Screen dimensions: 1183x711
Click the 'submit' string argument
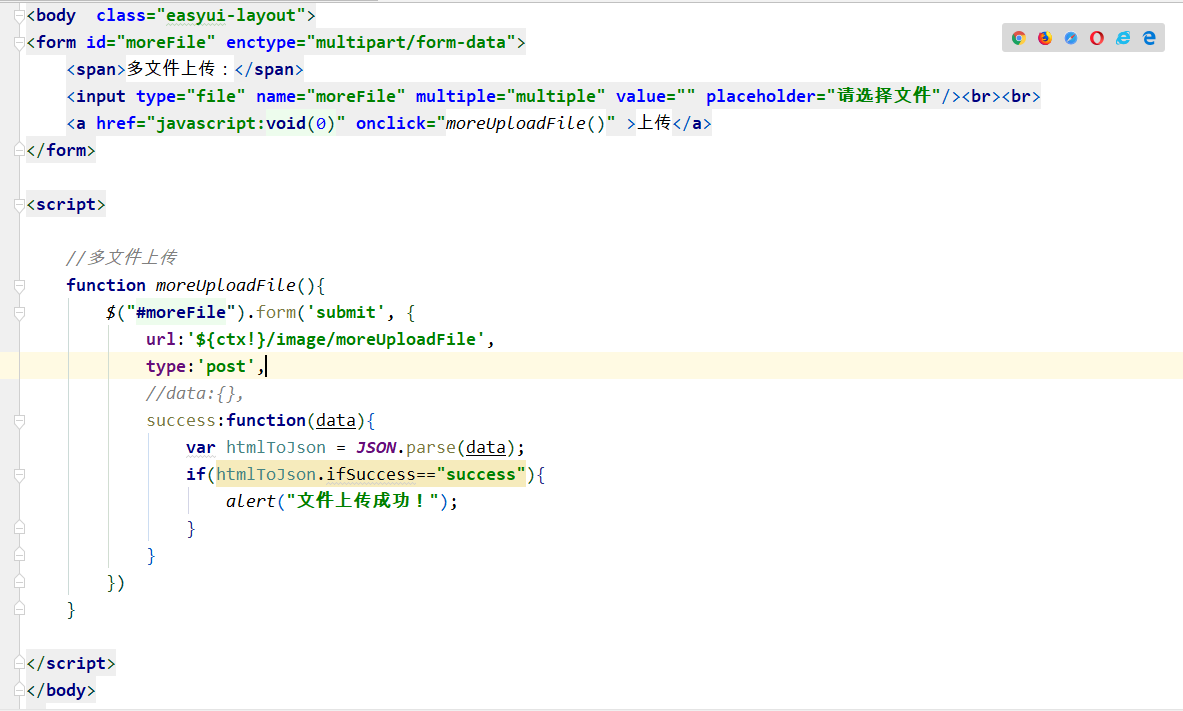tap(346, 312)
